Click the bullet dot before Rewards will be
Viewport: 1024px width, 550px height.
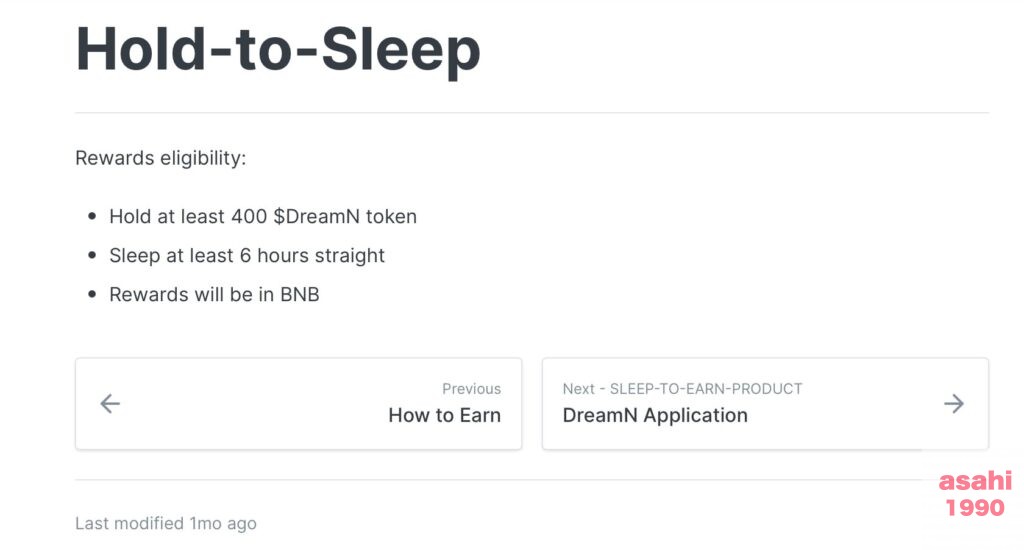coord(92,295)
